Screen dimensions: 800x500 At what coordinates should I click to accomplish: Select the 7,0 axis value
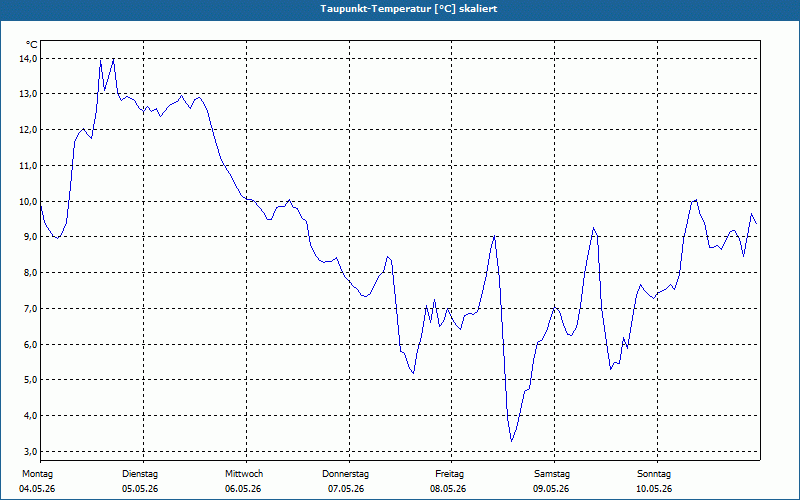pyautogui.click(x=30, y=309)
